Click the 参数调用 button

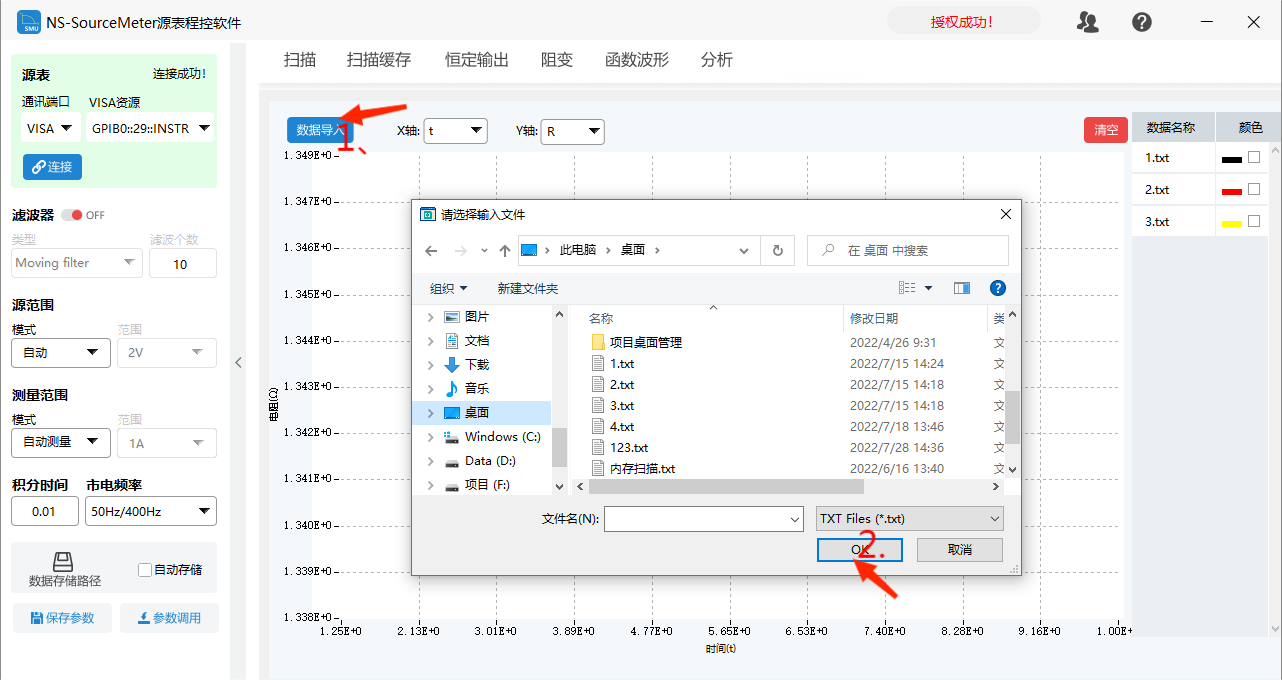169,618
